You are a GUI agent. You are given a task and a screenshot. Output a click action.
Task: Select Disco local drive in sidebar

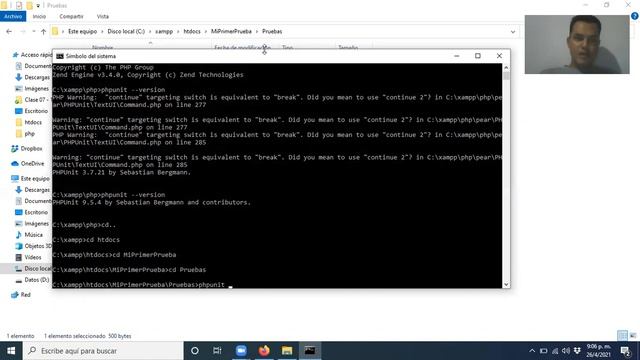point(33,269)
